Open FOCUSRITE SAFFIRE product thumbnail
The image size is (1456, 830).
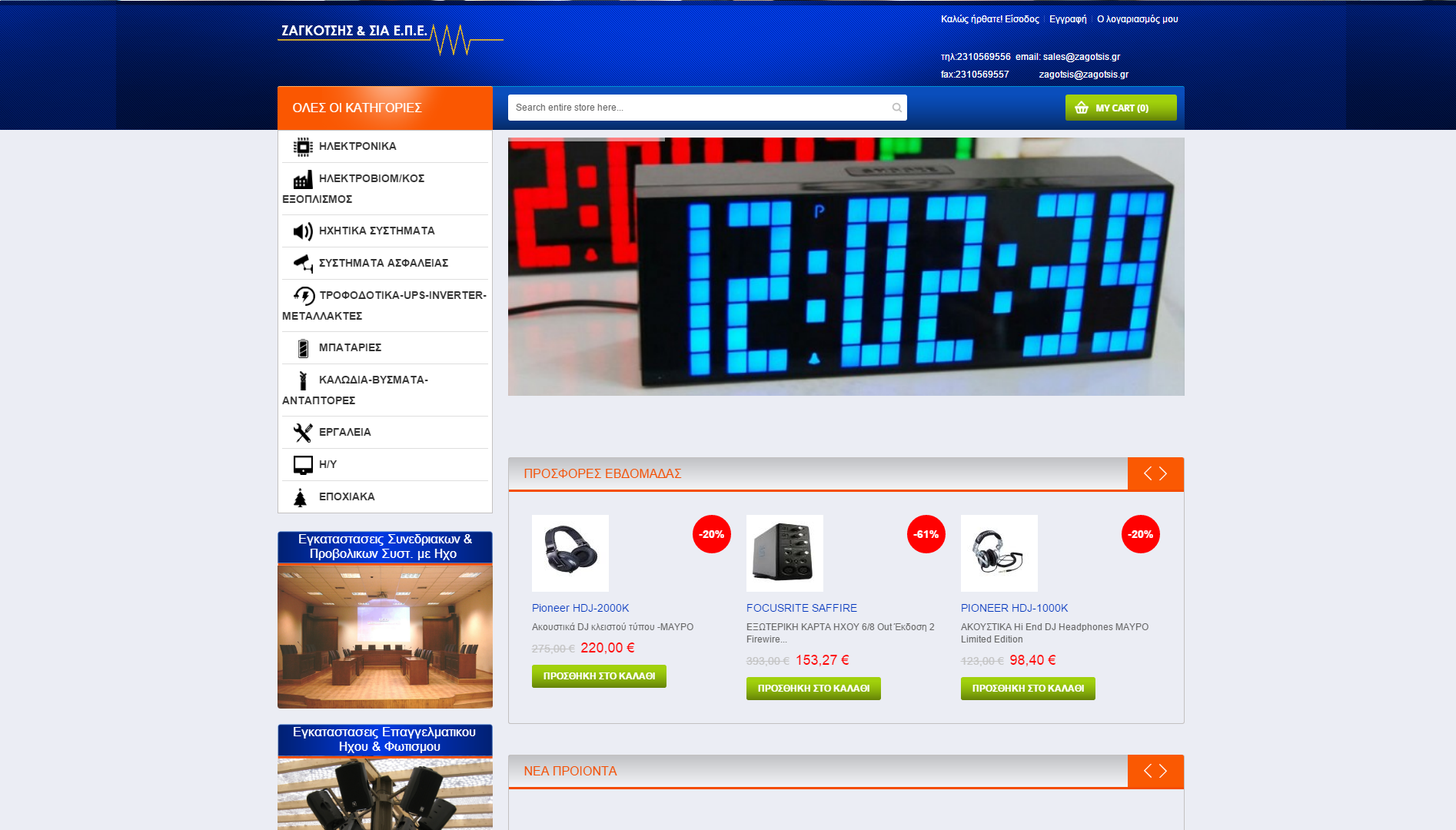coord(784,553)
